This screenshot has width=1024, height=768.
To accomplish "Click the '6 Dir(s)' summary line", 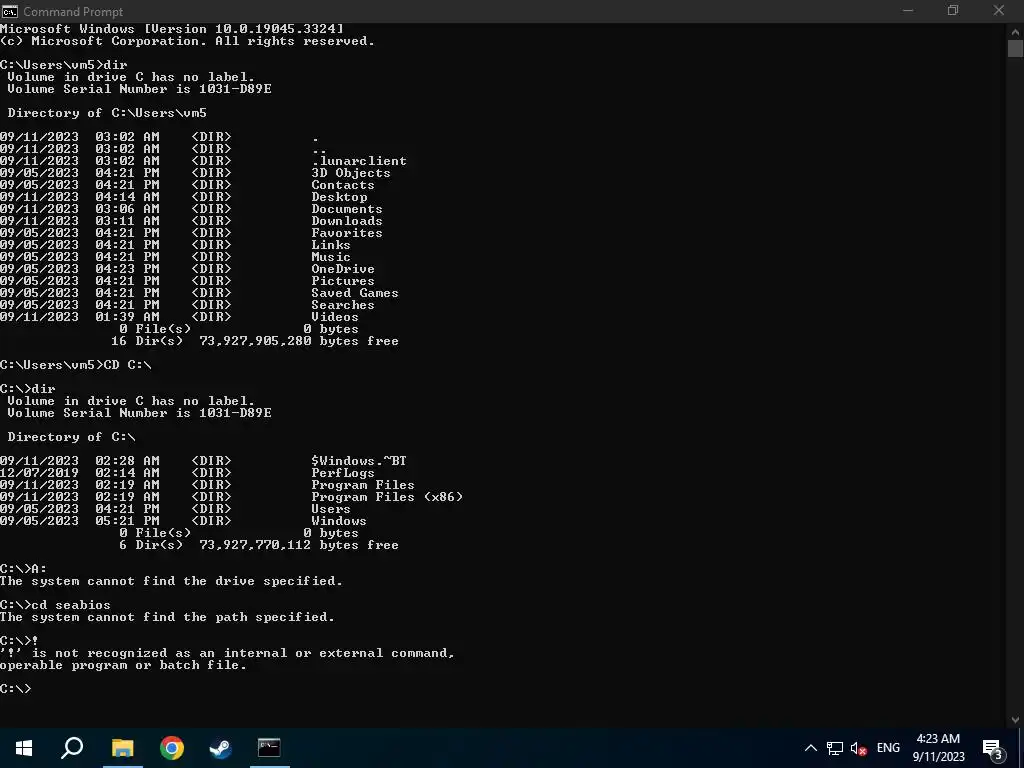I will pyautogui.click(x=259, y=545).
